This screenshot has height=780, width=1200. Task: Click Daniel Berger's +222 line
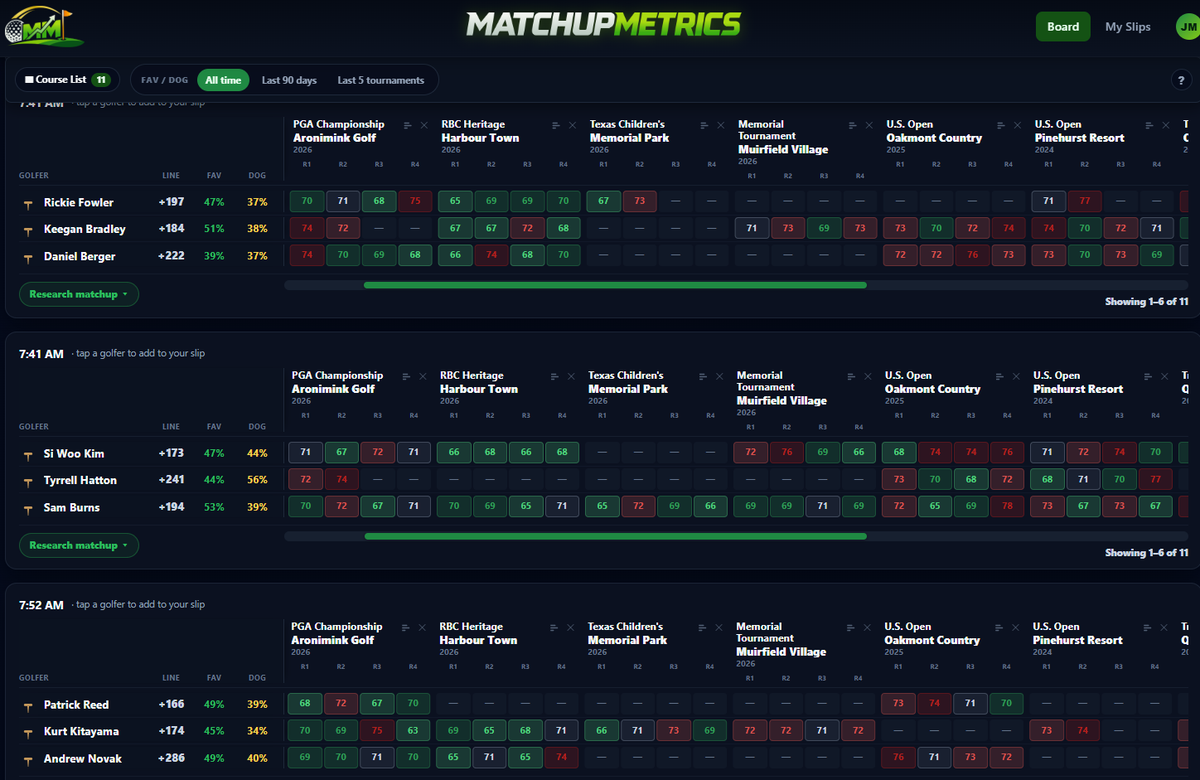[171, 257]
